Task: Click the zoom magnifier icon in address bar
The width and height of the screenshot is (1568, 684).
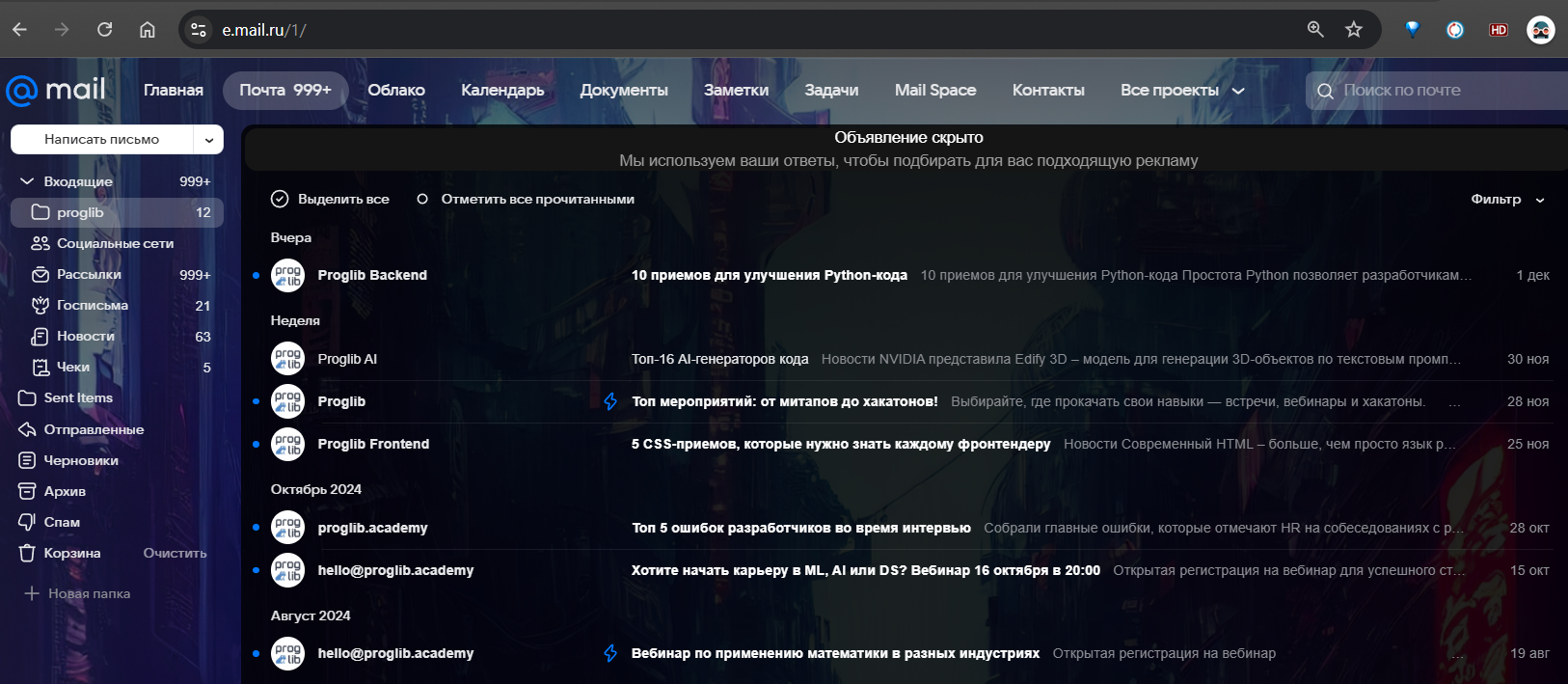Action: [1315, 30]
